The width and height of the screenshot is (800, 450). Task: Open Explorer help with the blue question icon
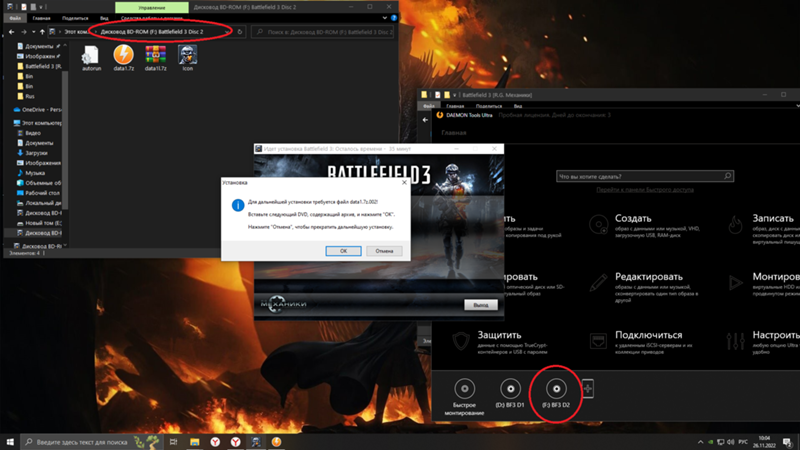click(394, 18)
